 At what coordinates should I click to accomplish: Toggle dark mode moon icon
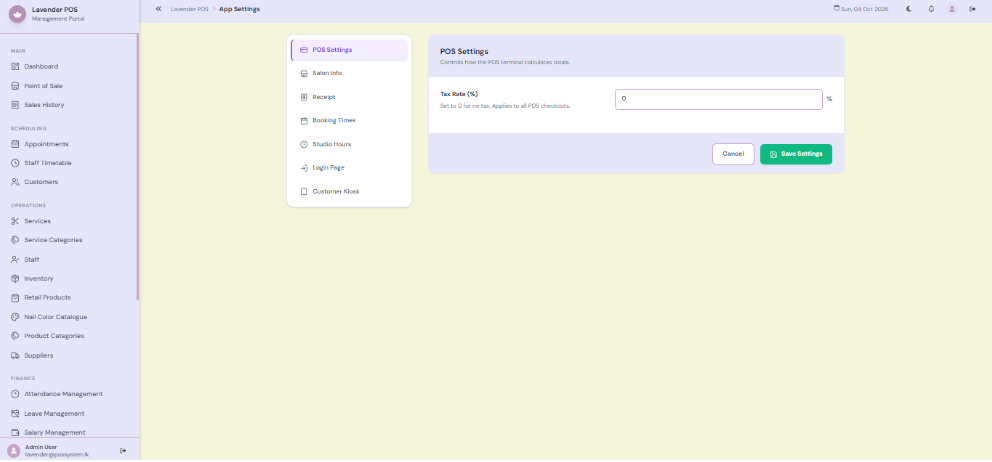click(908, 9)
